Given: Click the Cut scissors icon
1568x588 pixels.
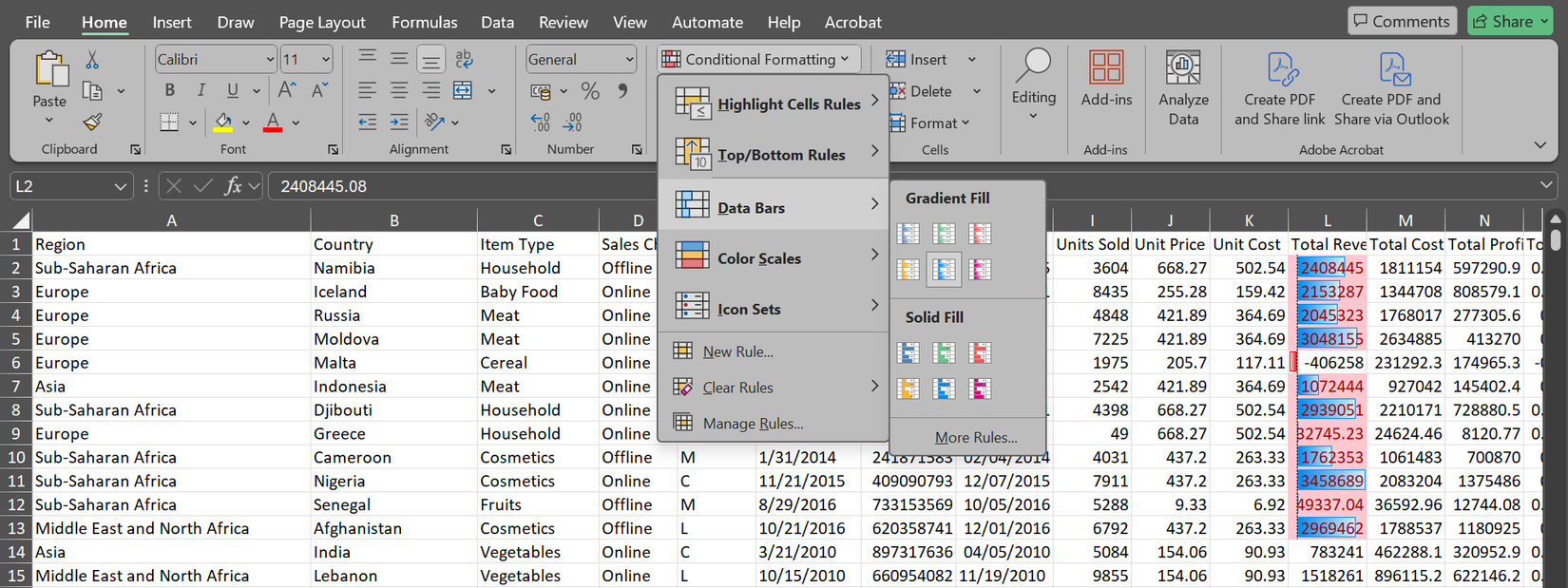Looking at the screenshot, I should 92,60.
